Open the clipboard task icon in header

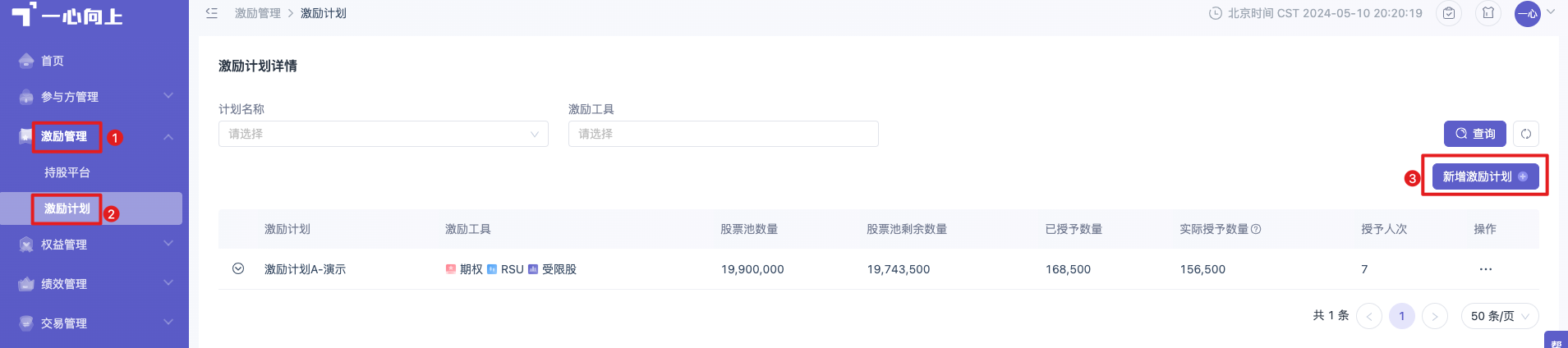[x=1449, y=13]
